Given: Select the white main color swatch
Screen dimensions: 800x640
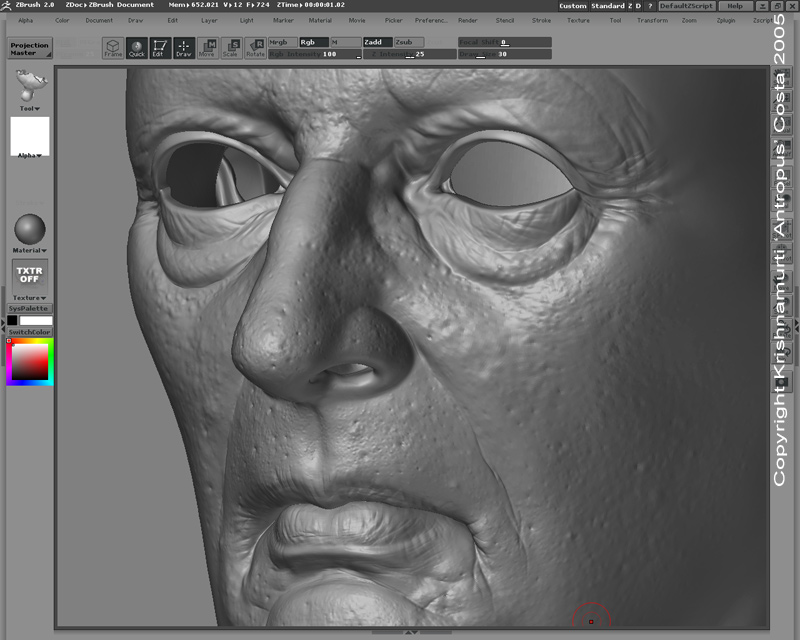Looking at the screenshot, I should click(x=36, y=321).
